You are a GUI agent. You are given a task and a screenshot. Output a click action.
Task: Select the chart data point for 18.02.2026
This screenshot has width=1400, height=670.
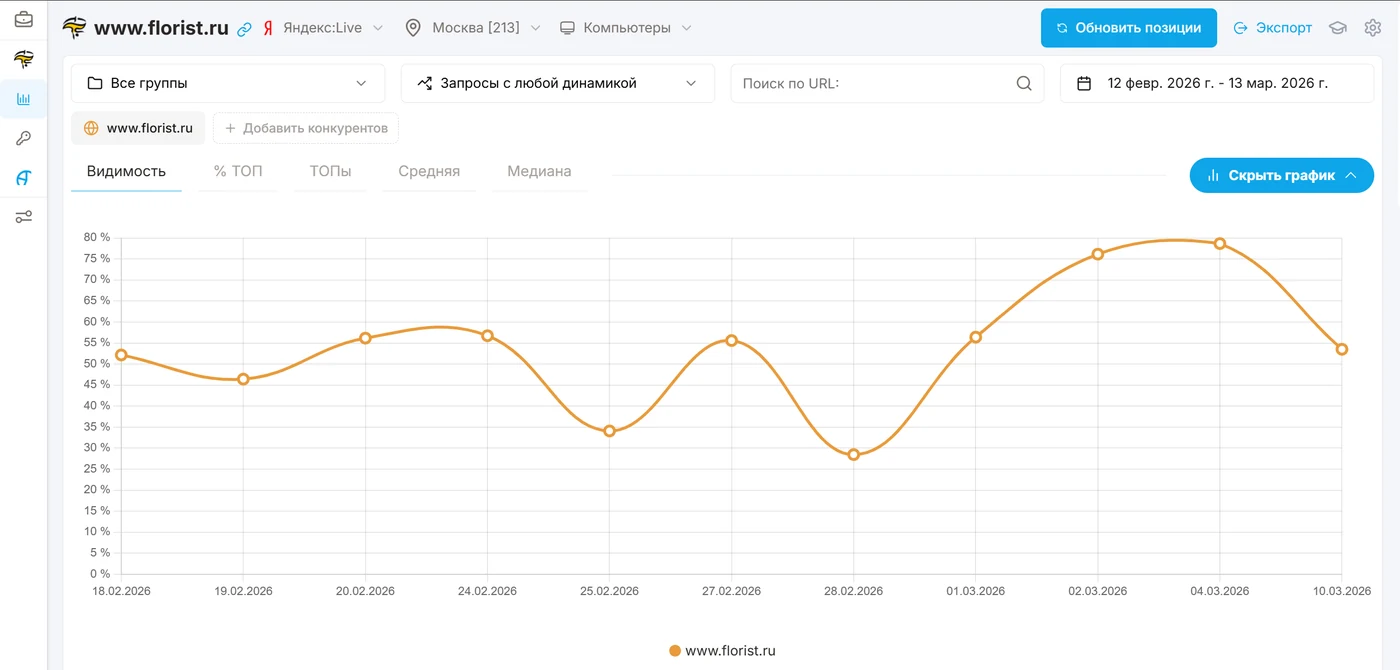(121, 355)
